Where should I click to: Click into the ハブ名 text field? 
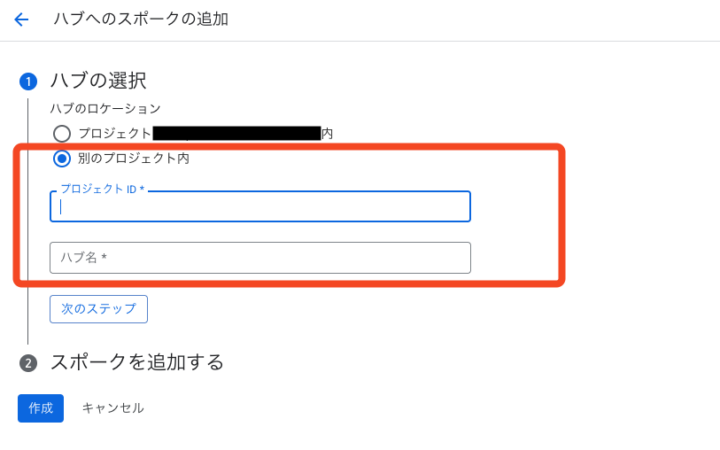(x=260, y=258)
